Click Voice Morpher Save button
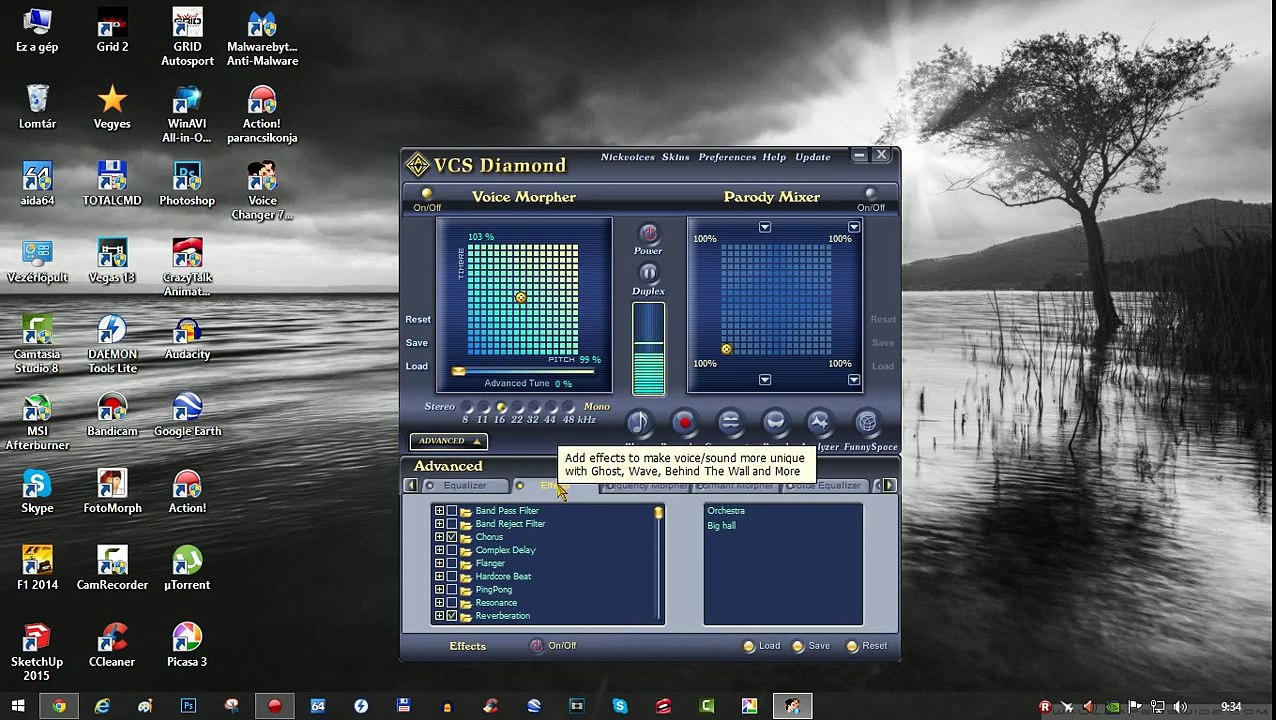Image resolution: width=1276 pixels, height=720 pixels. 417,343
